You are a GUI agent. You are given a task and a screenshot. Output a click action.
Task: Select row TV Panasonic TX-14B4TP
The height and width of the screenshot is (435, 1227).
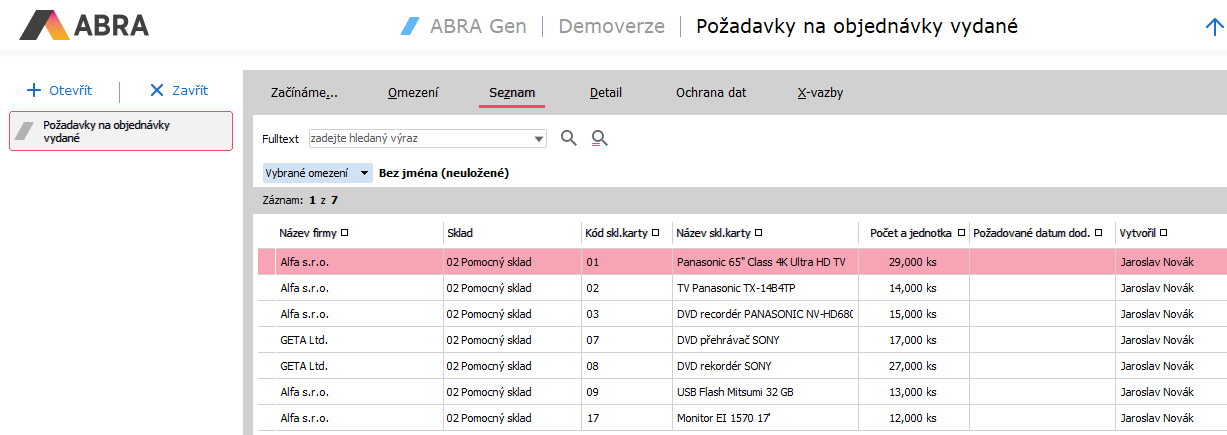pyautogui.click(x=741, y=288)
